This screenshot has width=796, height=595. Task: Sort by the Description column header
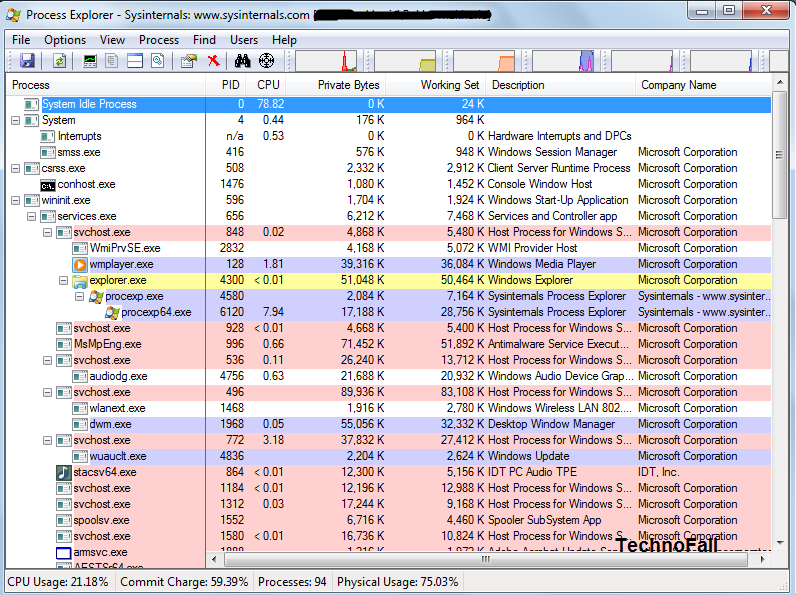(x=561, y=85)
